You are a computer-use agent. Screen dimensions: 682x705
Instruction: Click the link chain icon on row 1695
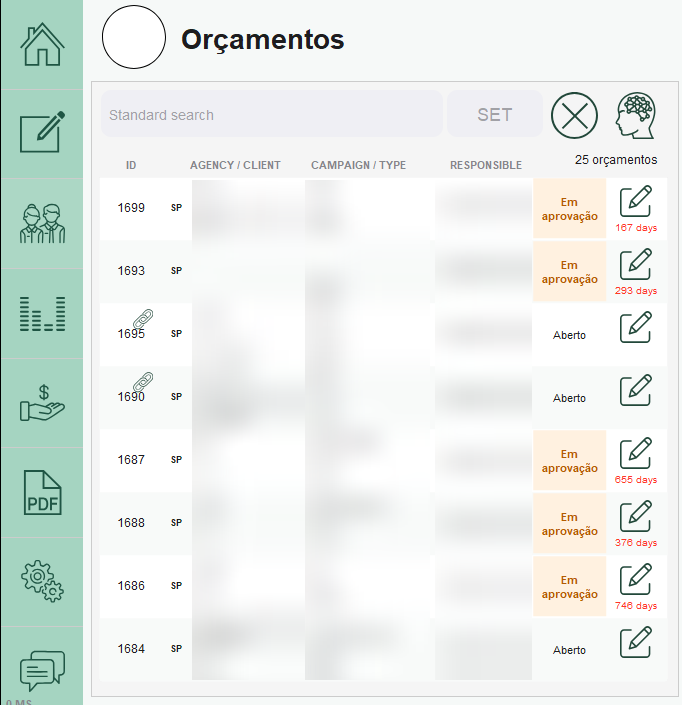coord(143,319)
